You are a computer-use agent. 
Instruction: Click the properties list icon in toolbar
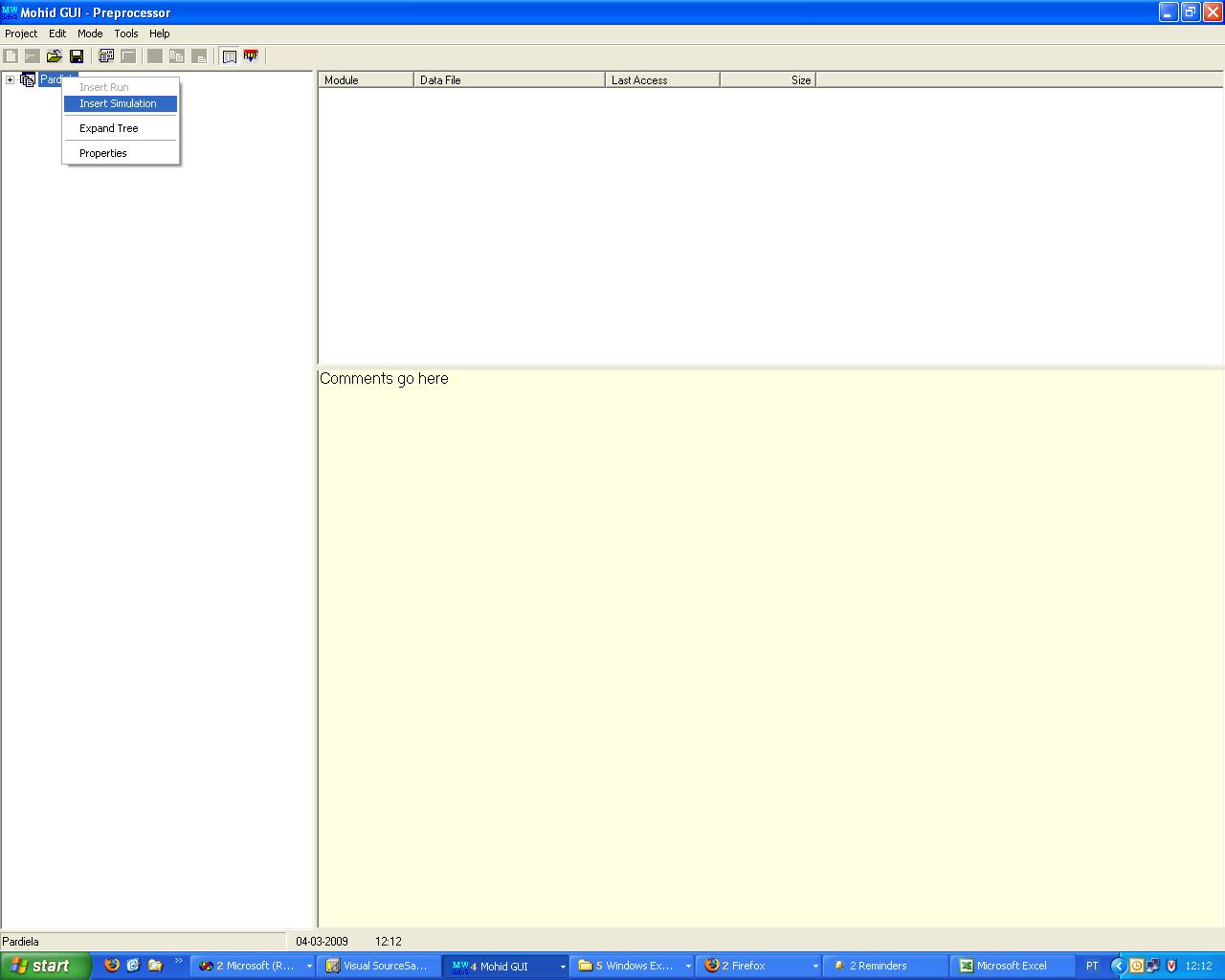(x=106, y=56)
